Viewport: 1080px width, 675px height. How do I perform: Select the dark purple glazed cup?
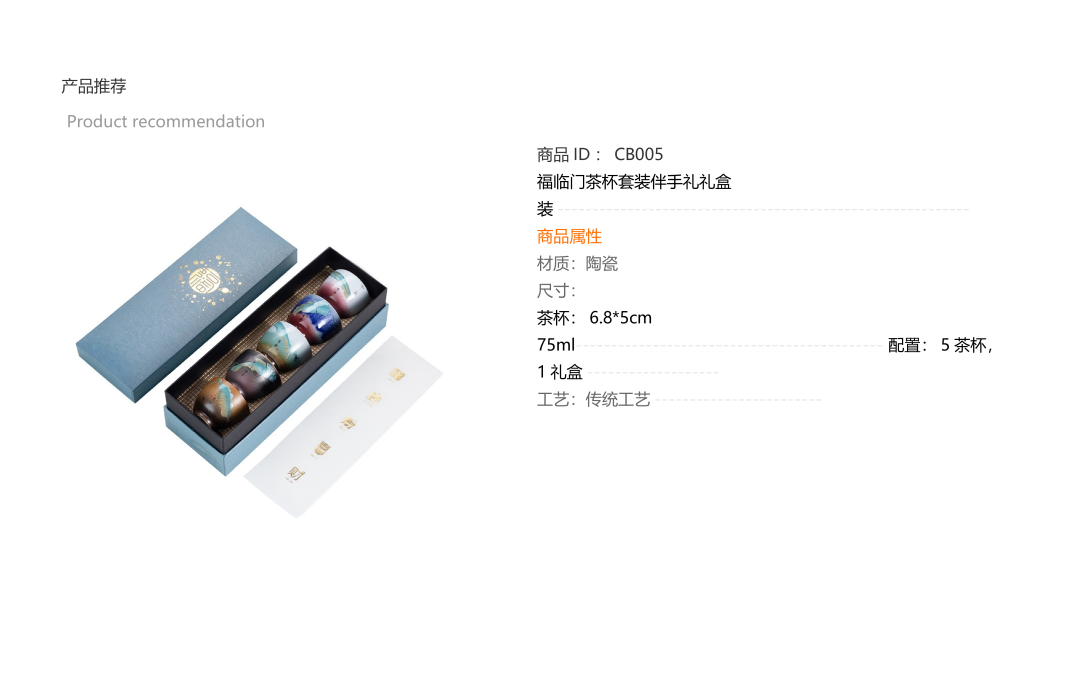pos(253,374)
